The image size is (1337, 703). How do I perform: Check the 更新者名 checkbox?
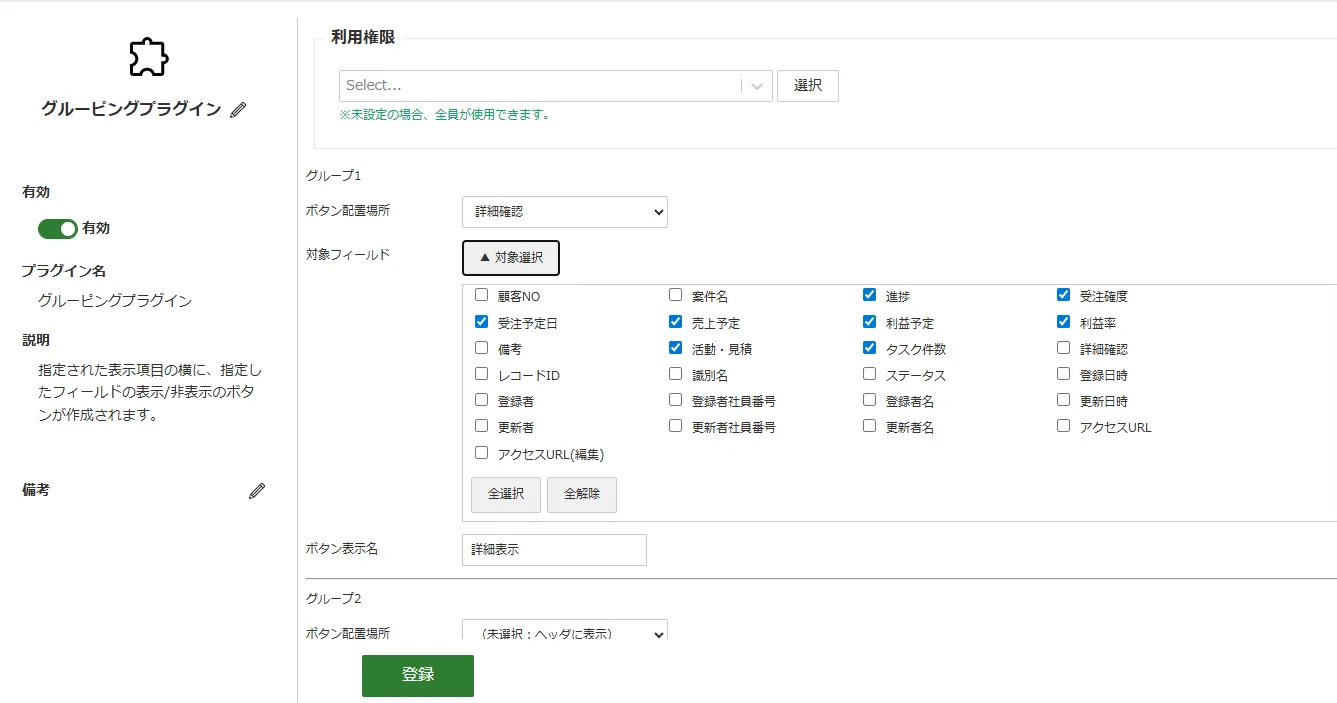pyautogui.click(x=869, y=426)
